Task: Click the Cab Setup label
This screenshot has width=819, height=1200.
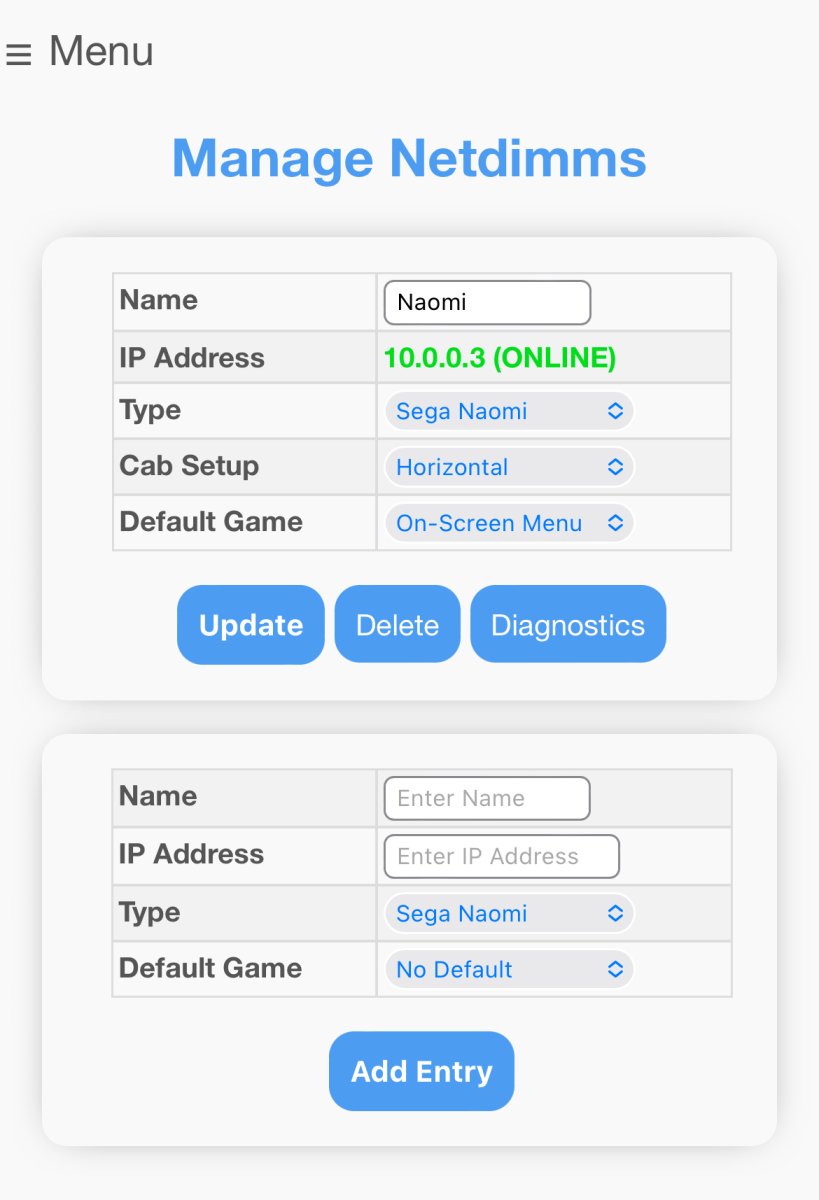Action: pos(189,466)
